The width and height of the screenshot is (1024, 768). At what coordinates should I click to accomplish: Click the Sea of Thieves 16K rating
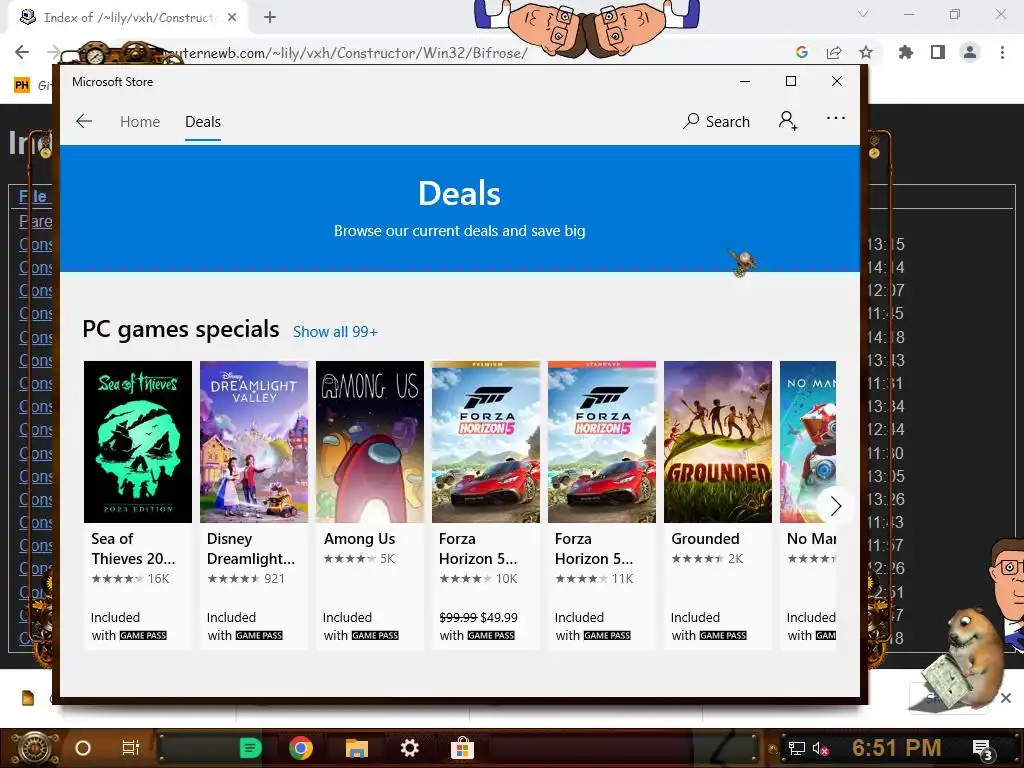pos(130,579)
